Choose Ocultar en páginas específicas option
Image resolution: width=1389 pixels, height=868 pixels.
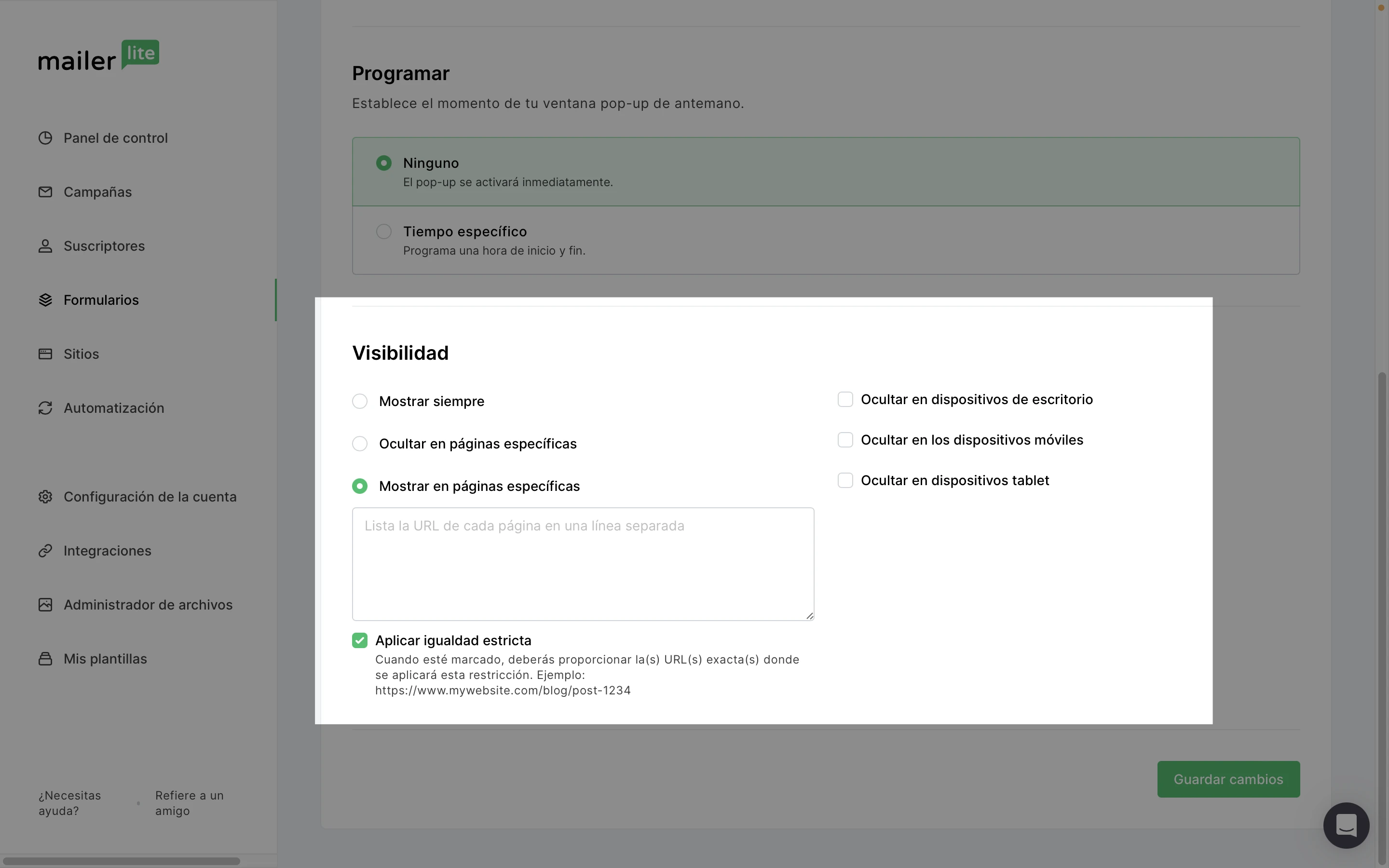360,444
